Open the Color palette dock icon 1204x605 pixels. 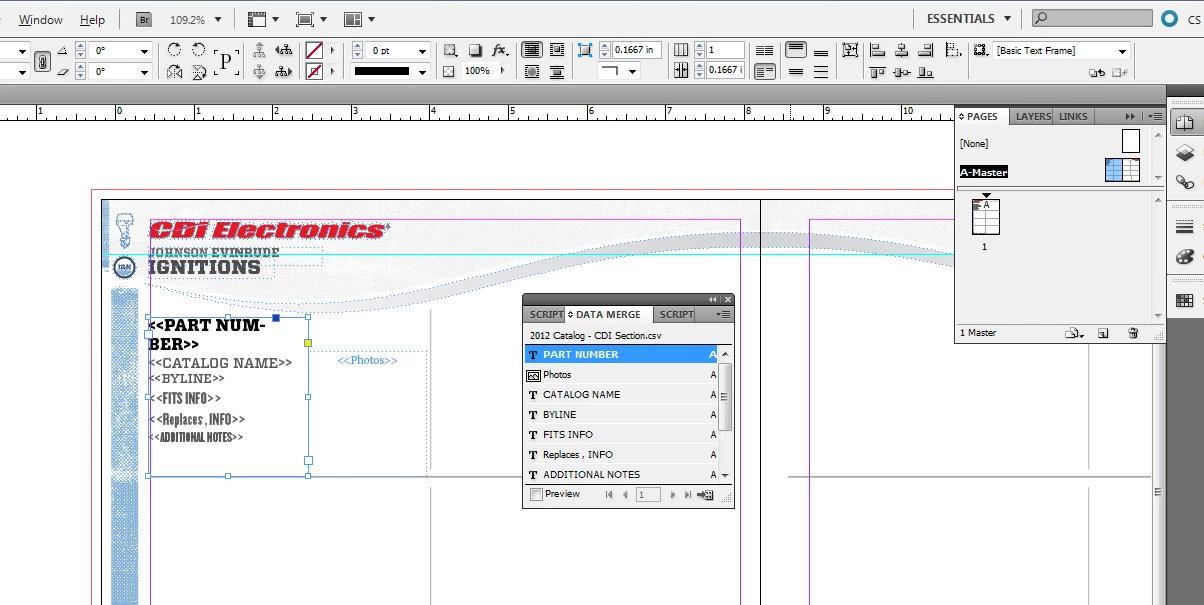click(1184, 256)
